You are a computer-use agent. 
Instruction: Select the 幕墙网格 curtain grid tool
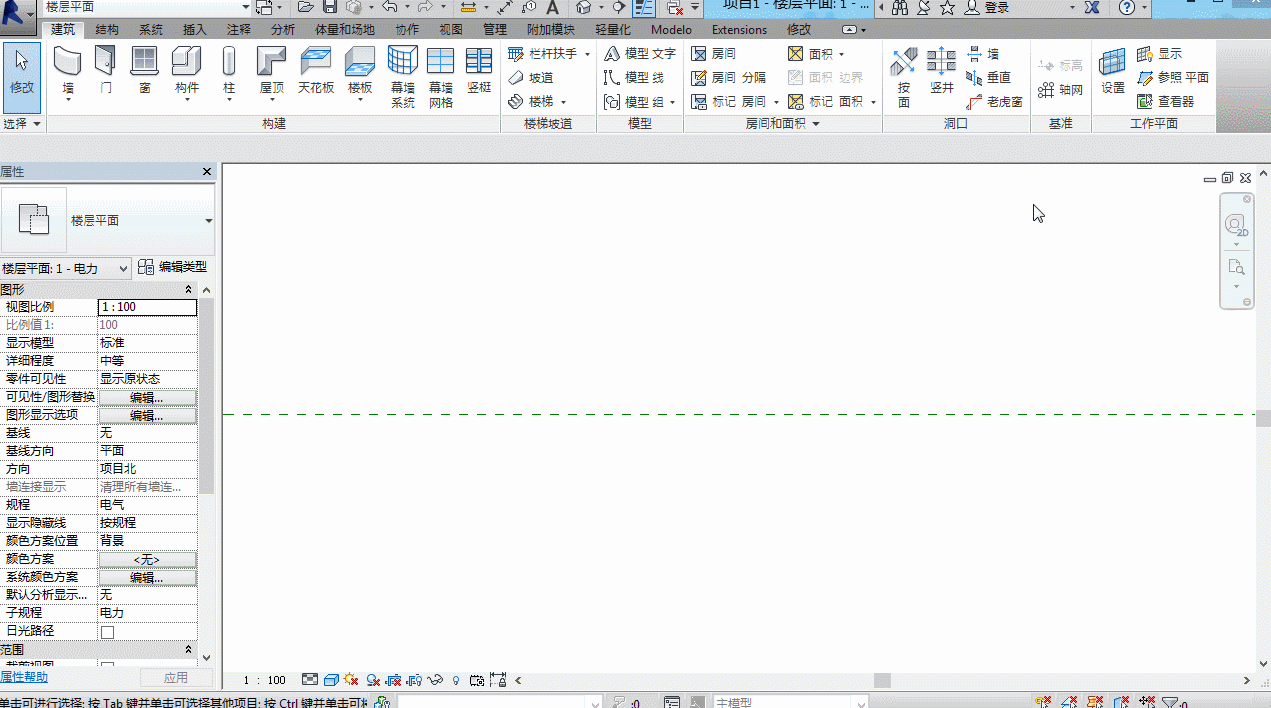441,78
